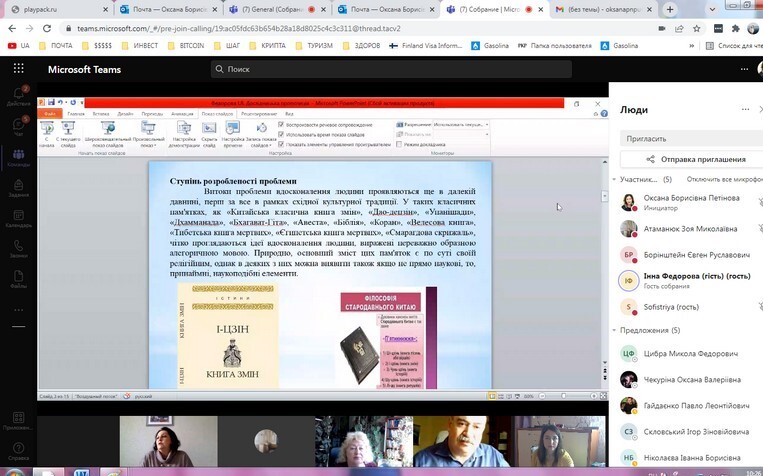Collapse the Предложения suggestions section
Viewport: 763px width, 476px height.
[614, 330]
